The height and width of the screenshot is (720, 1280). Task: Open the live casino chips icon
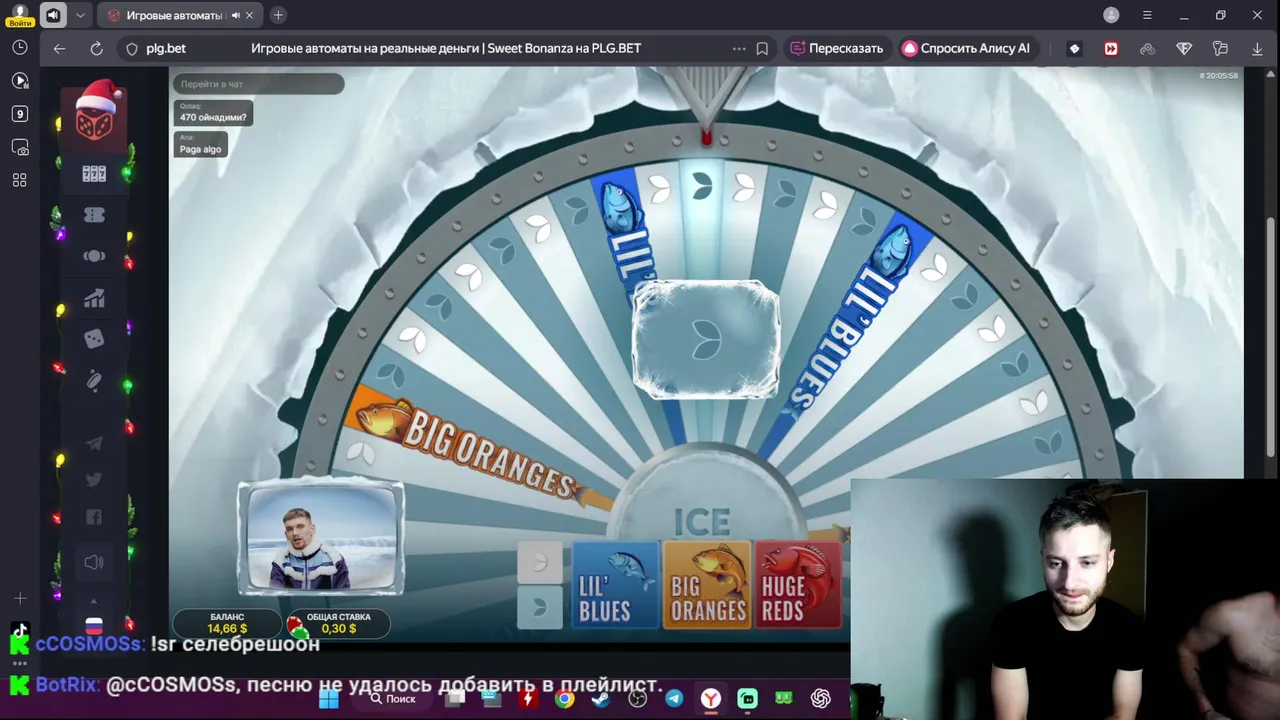[x=94, y=256]
